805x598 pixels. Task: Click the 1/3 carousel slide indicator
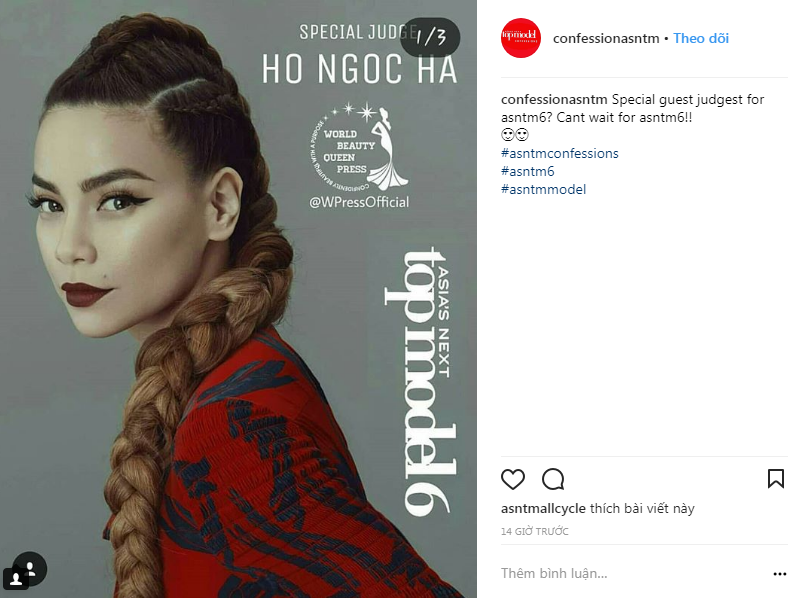430,37
